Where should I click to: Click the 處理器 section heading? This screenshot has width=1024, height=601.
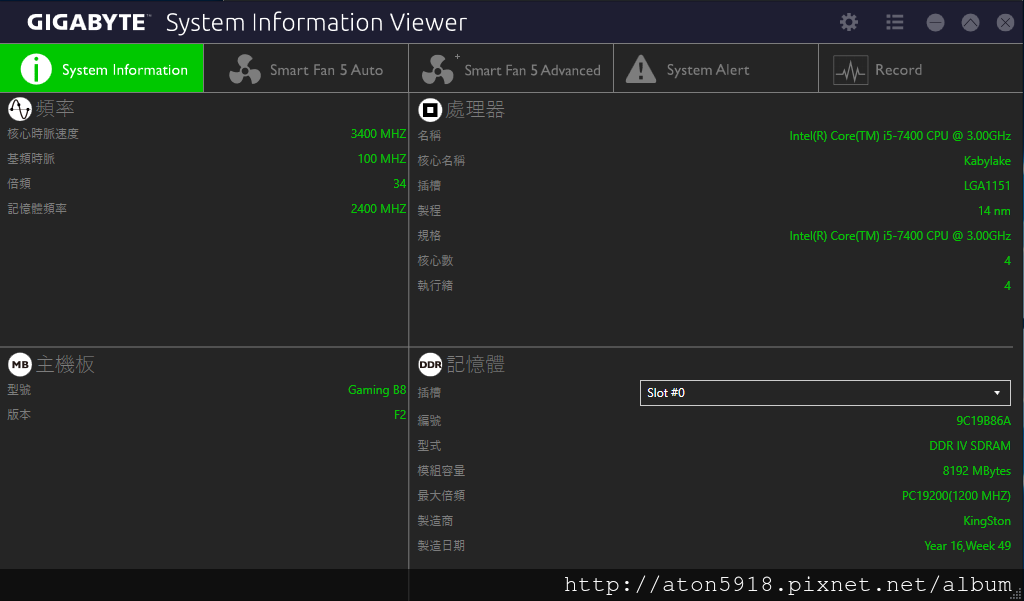(475, 110)
